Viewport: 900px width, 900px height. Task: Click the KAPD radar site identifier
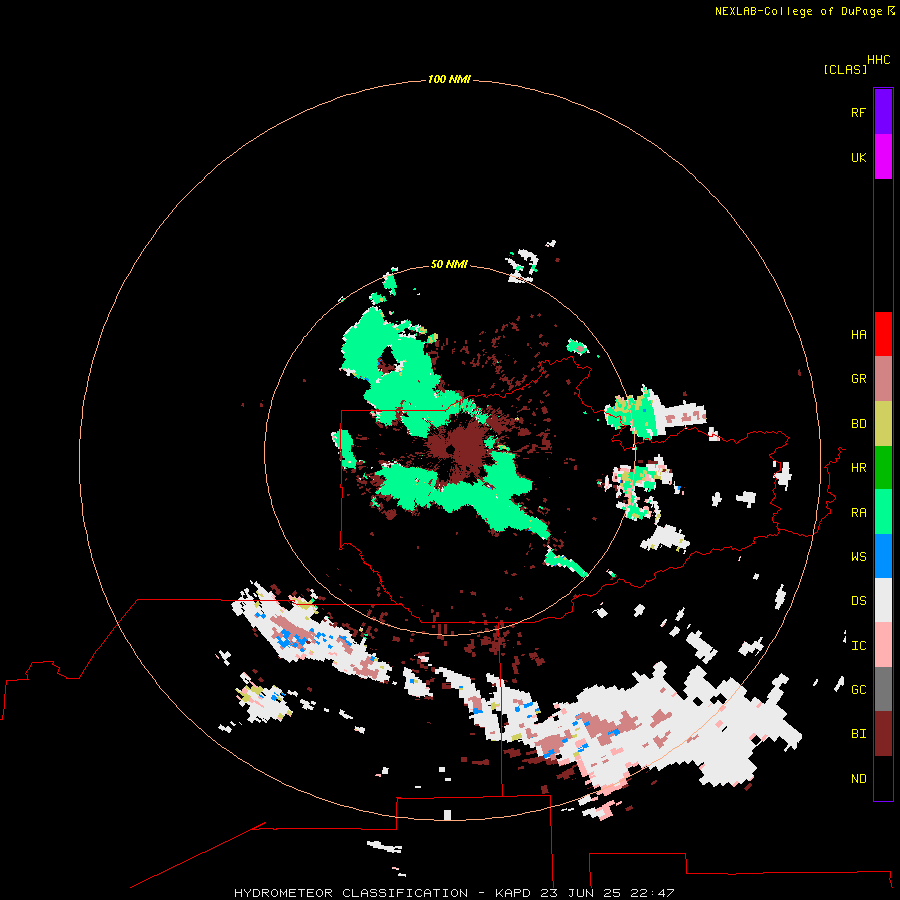513,893
